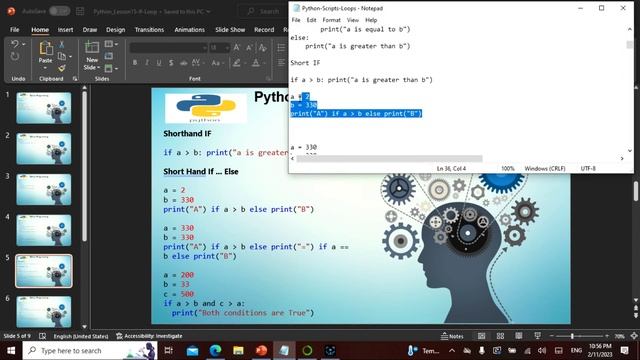640x360 pixels.
Task: Click the Paste clipboard icon
Action: point(46,48)
